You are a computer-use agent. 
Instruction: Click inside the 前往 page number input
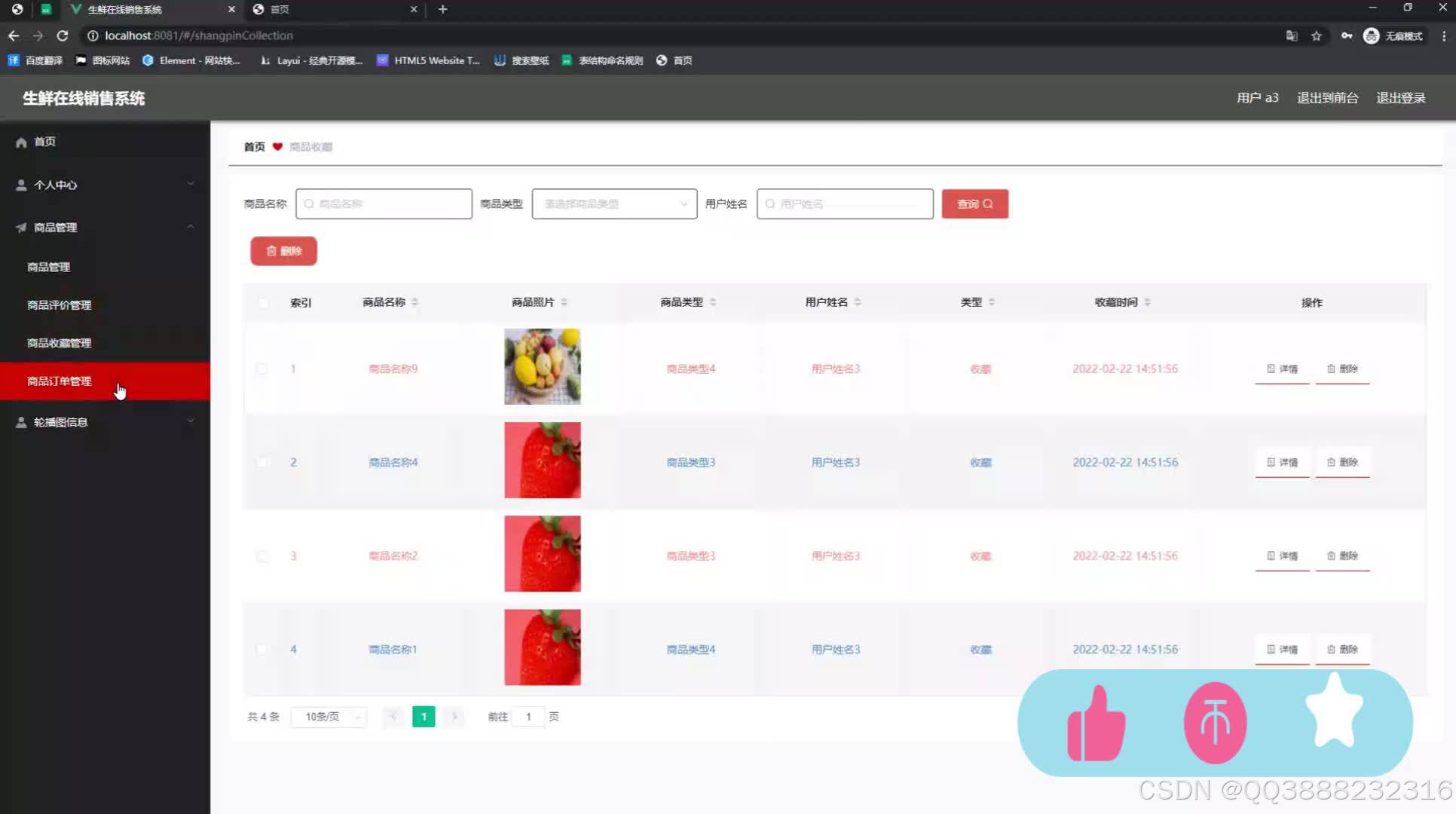point(528,717)
